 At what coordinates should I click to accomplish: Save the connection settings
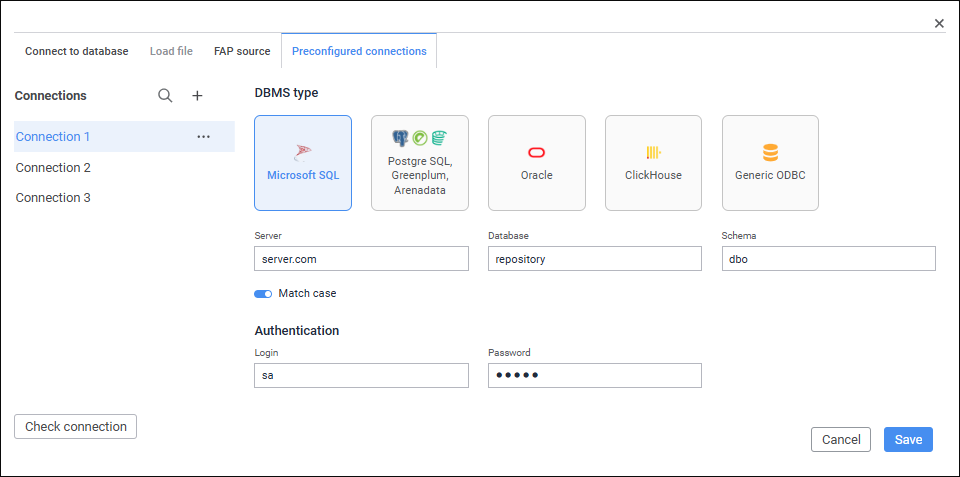(x=909, y=440)
